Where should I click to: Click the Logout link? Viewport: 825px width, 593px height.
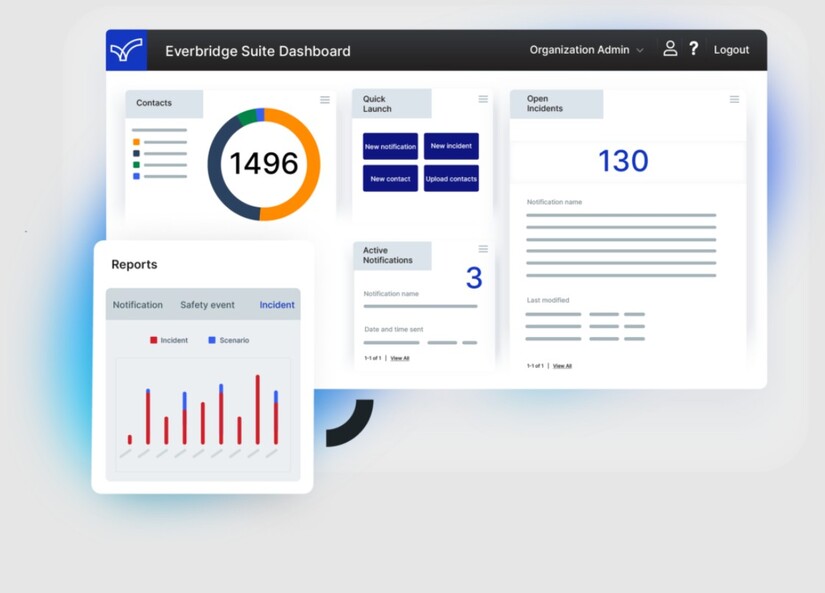(x=731, y=50)
